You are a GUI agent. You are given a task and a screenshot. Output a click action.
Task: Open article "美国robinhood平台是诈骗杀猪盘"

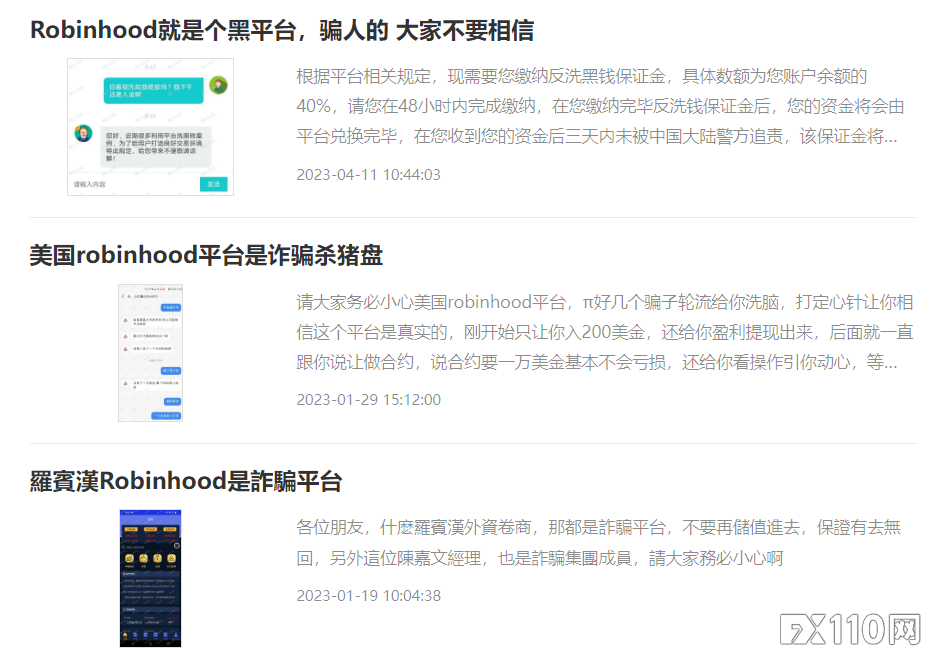(206, 255)
